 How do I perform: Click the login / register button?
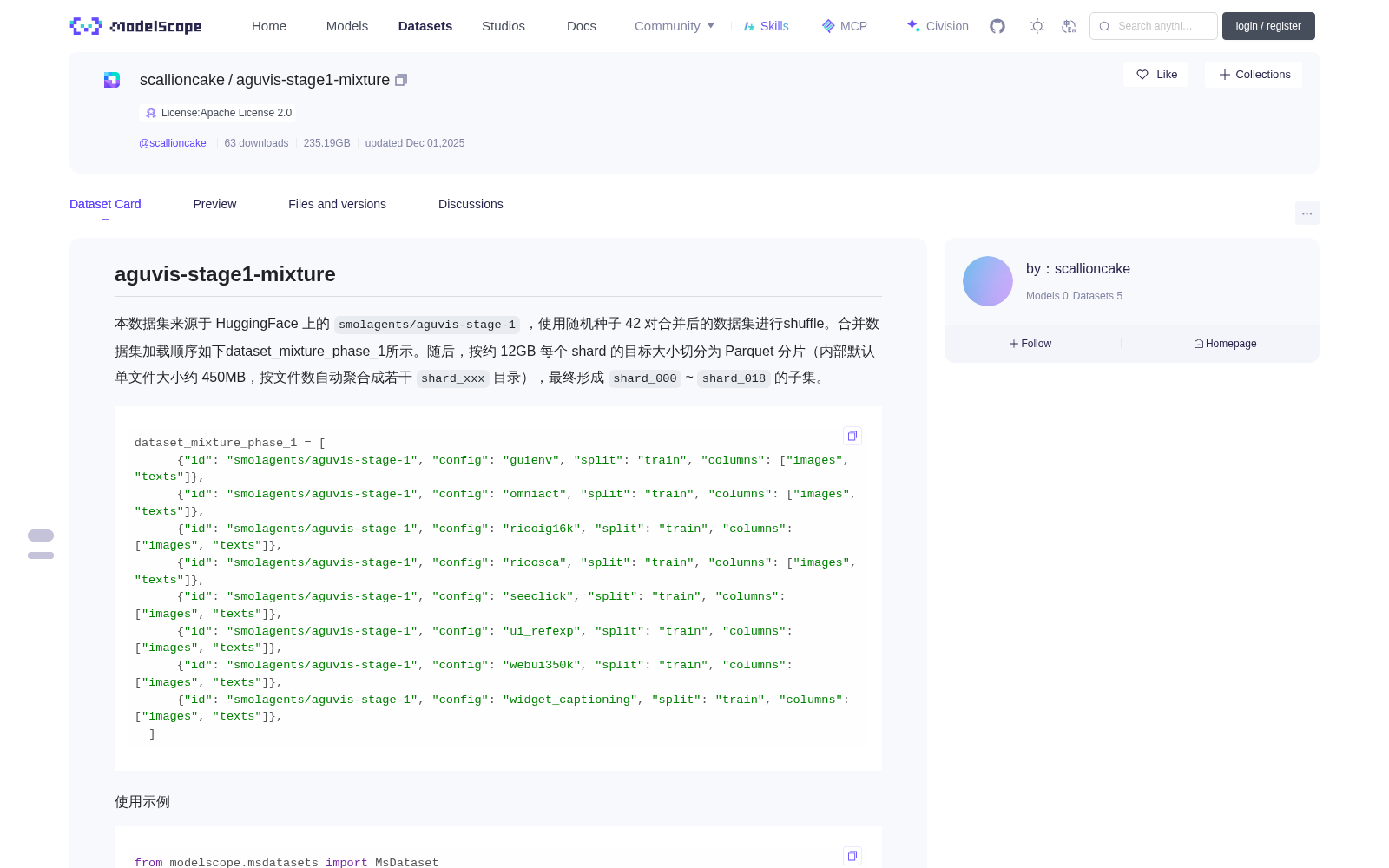pyautogui.click(x=1268, y=26)
